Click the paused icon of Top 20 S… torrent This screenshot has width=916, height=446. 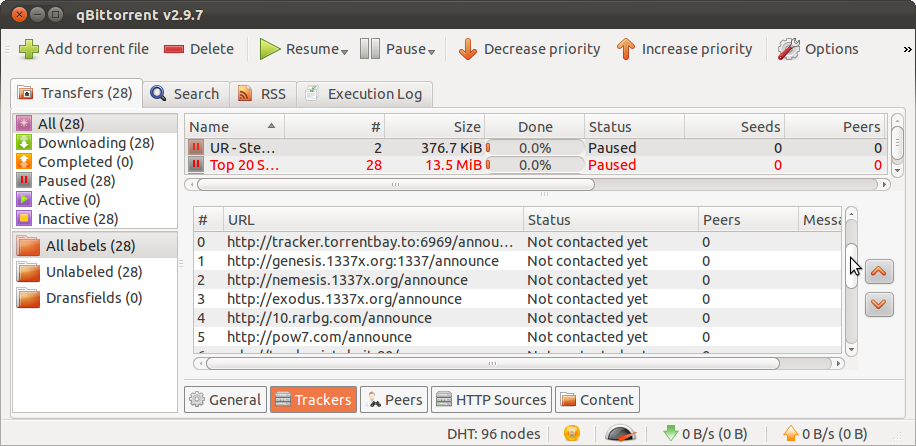[x=196, y=165]
